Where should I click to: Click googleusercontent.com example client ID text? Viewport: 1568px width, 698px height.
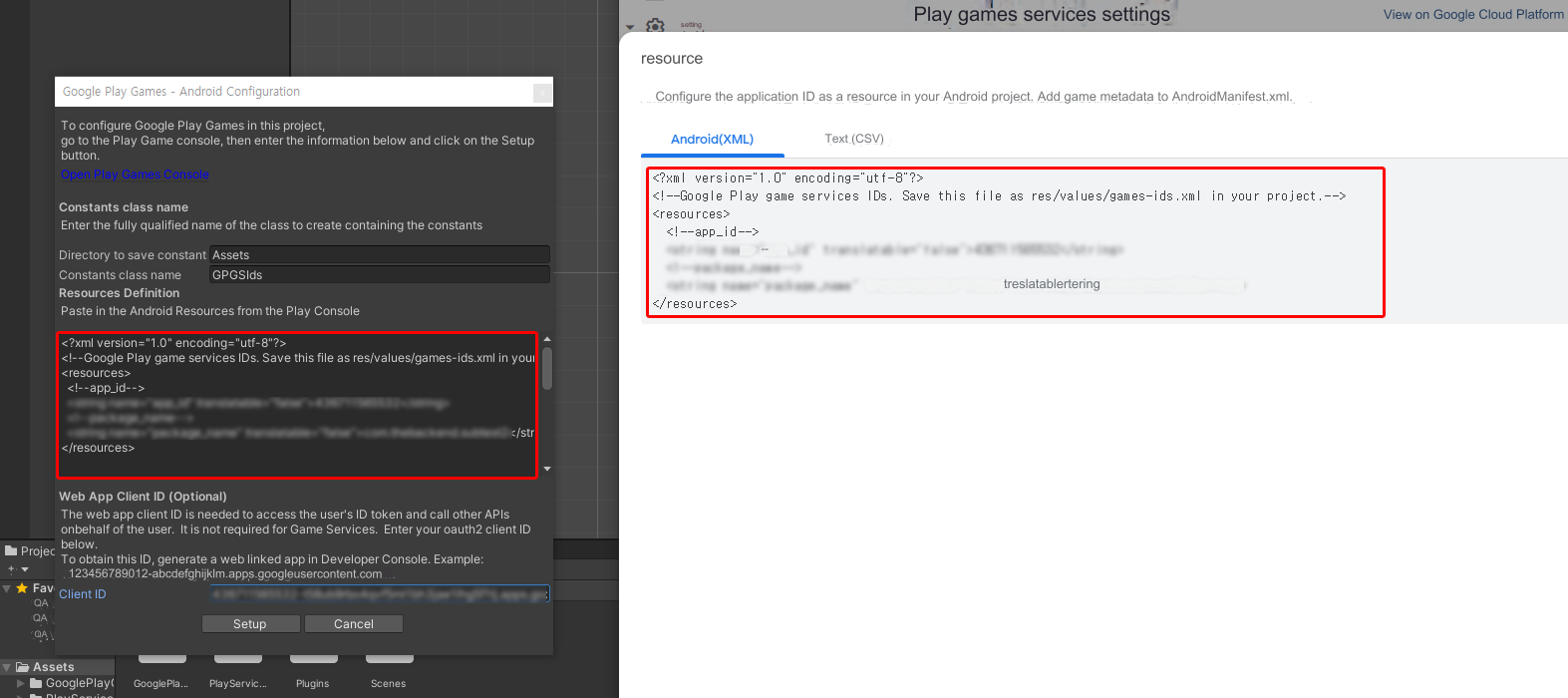pos(225,574)
